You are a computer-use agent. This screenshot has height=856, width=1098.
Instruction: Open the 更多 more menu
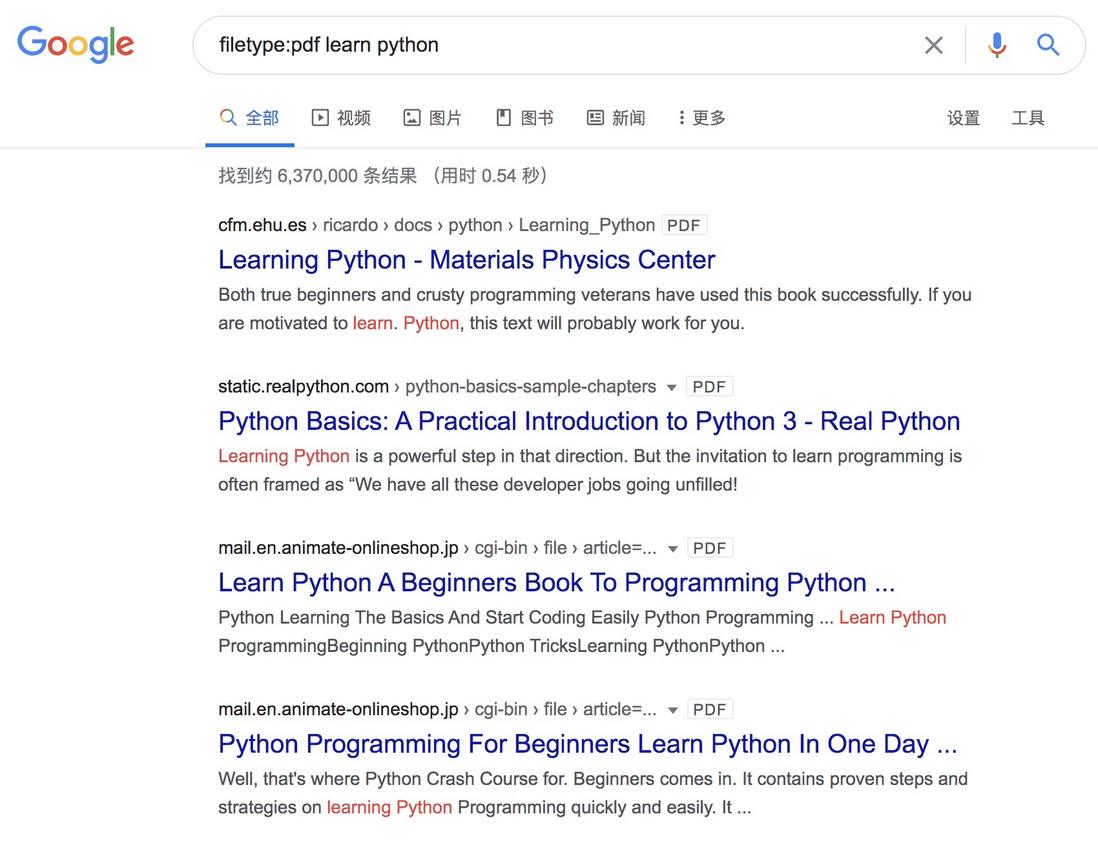click(702, 118)
